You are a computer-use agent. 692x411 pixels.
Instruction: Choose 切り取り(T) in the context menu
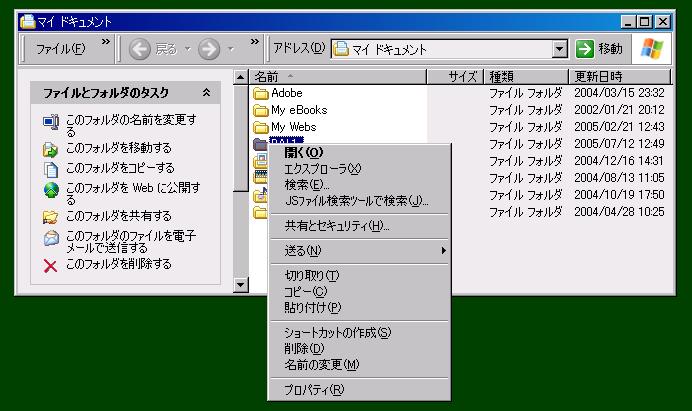click(359, 275)
